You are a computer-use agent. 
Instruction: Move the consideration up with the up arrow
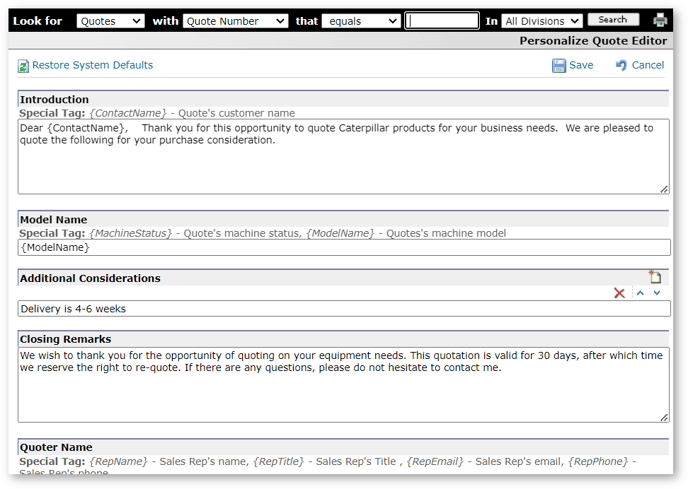coord(640,293)
